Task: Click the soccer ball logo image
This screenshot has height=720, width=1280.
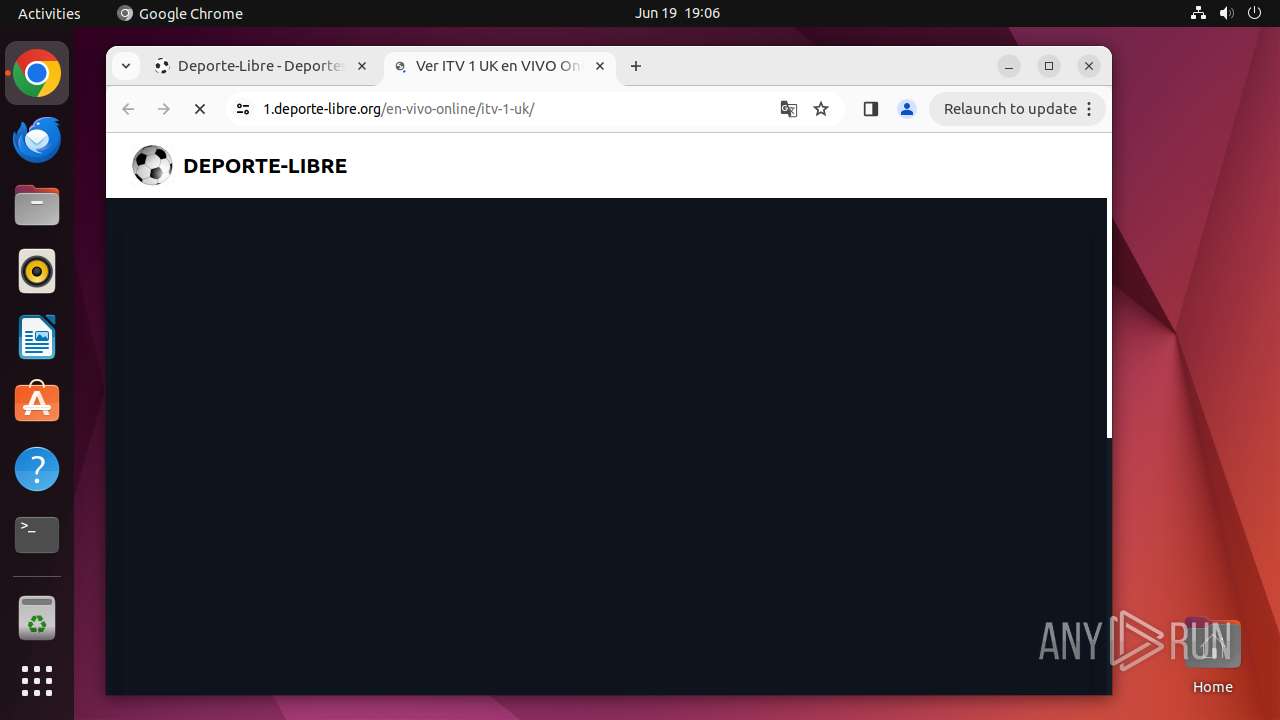Action: tap(152, 166)
